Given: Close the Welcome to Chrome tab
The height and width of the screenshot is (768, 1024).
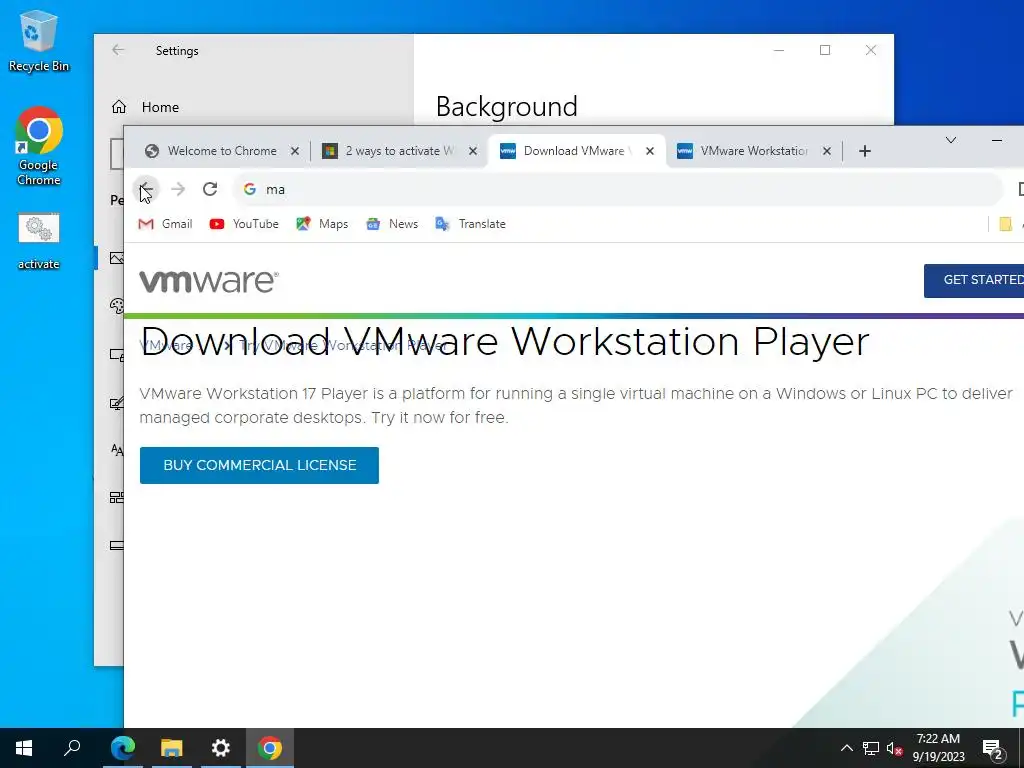Looking at the screenshot, I should 295,151.
